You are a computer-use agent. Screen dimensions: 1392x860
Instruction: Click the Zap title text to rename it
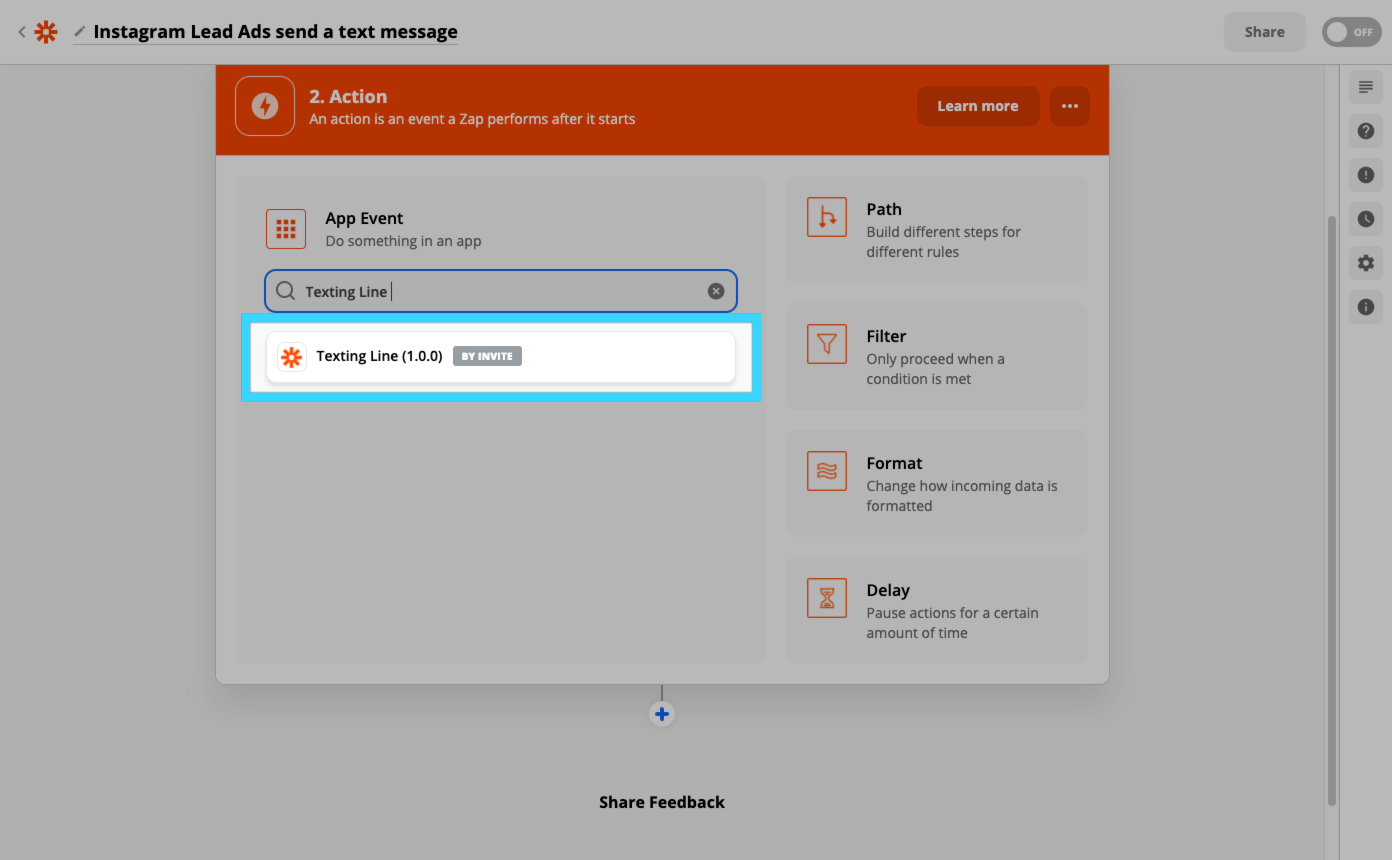(x=275, y=32)
